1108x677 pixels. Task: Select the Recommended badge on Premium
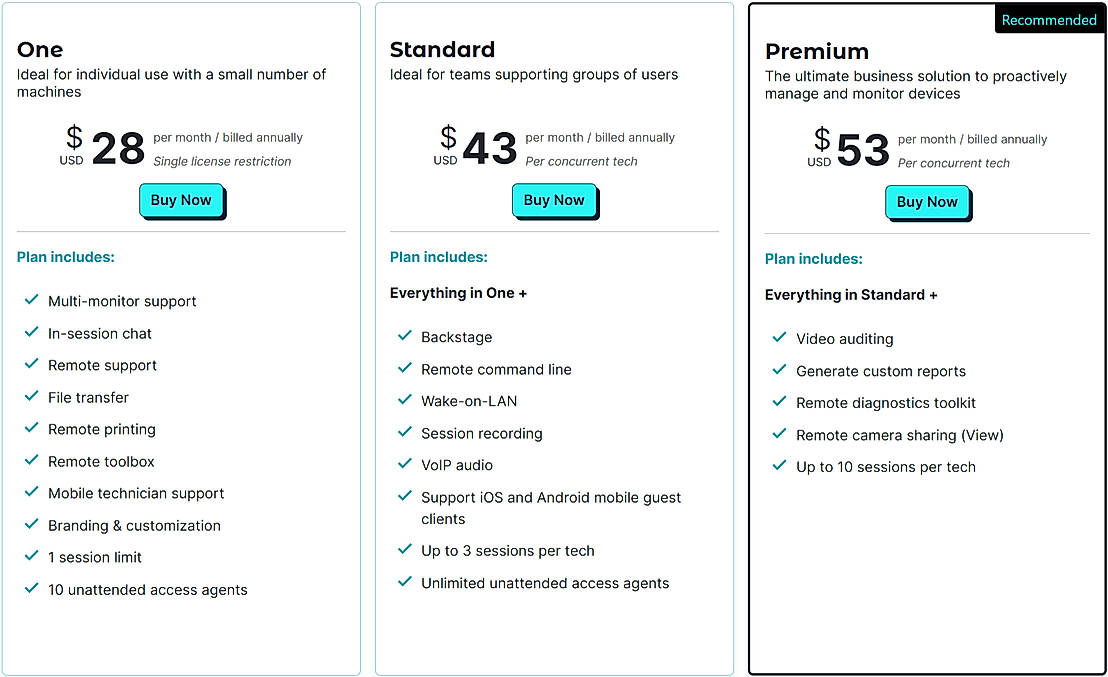pos(1049,20)
